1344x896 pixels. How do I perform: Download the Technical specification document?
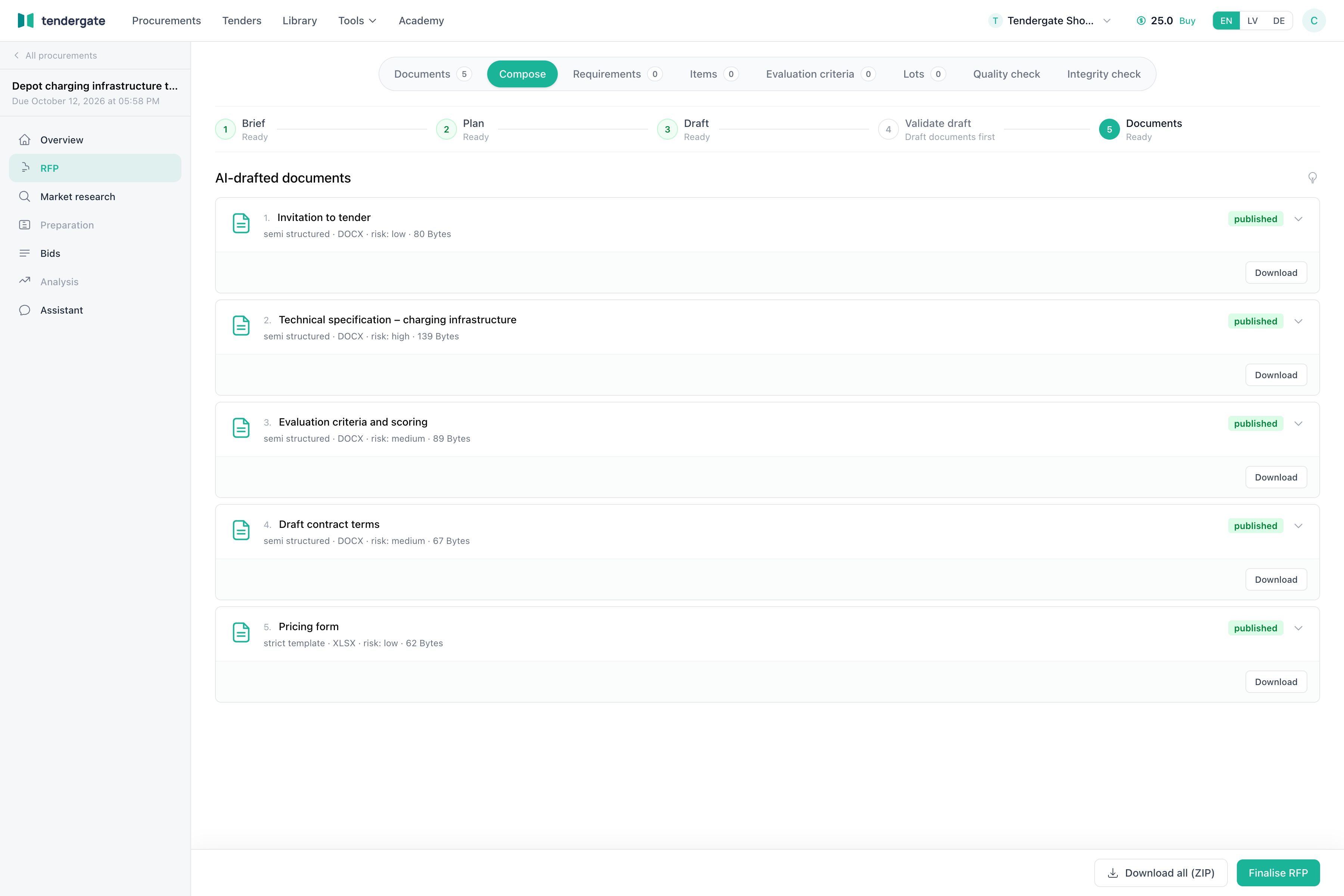tap(1276, 375)
